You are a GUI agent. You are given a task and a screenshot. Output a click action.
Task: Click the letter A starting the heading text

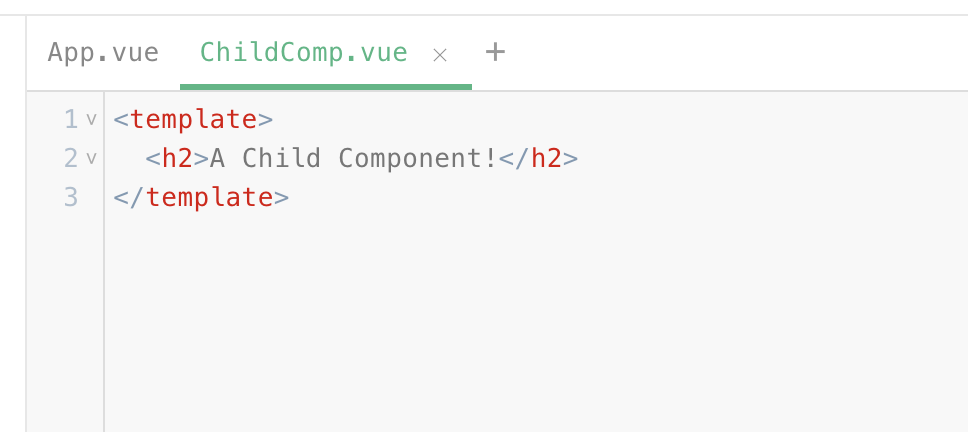coord(217,159)
